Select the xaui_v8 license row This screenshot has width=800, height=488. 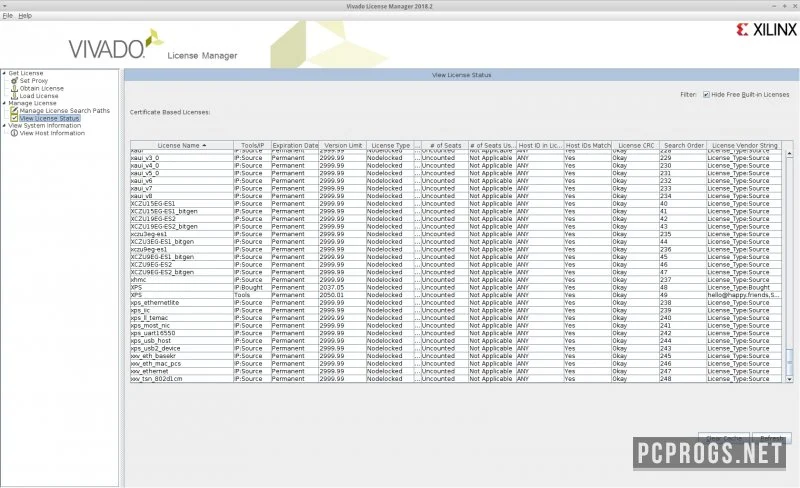point(456,196)
